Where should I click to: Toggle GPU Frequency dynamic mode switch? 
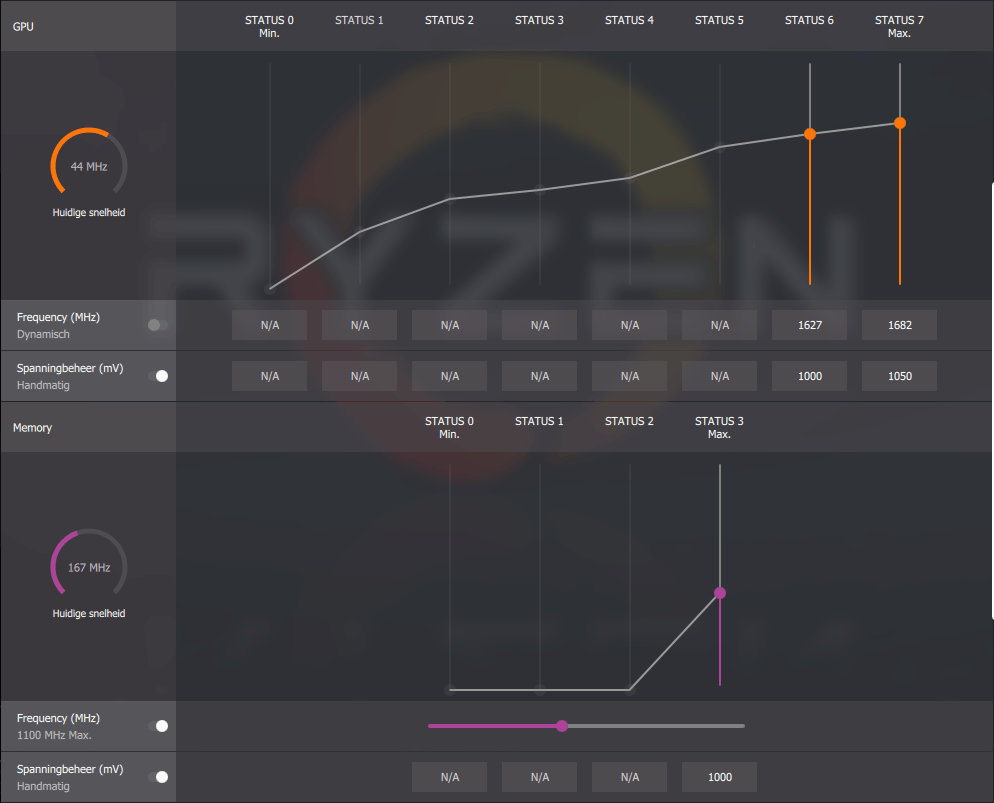pos(158,325)
